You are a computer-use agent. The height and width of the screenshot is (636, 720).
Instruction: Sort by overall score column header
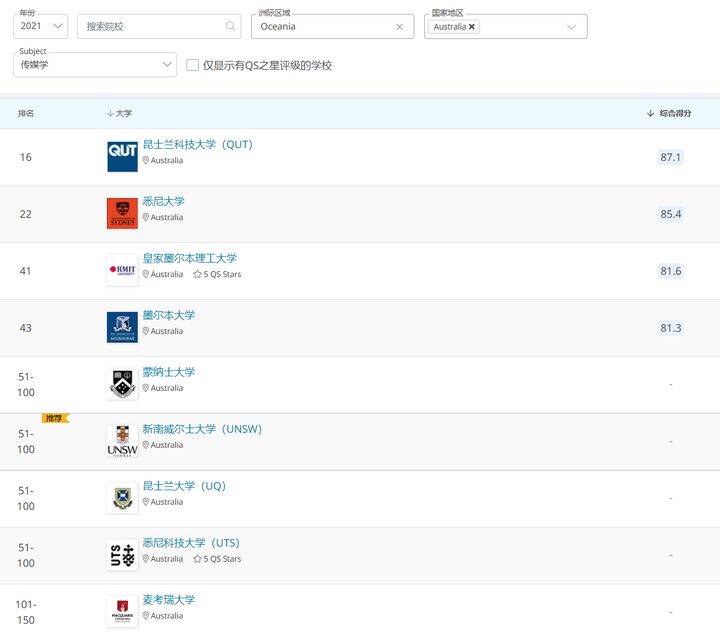[x=669, y=113]
